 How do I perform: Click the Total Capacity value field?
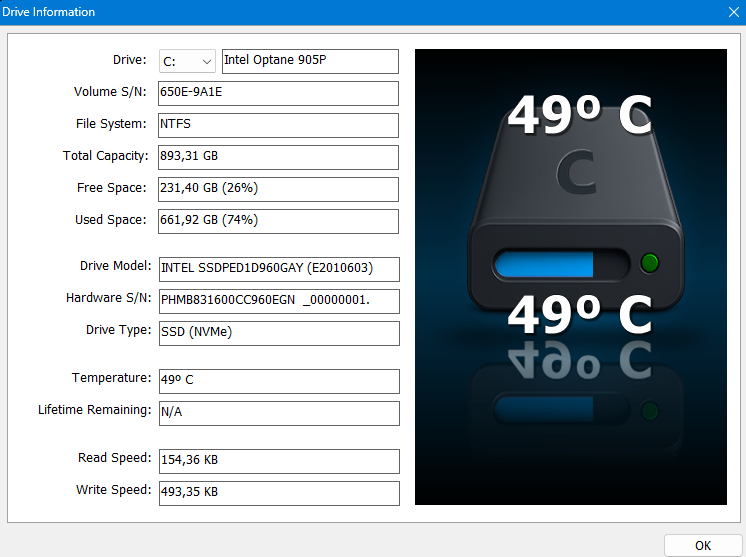pyautogui.click(x=278, y=157)
